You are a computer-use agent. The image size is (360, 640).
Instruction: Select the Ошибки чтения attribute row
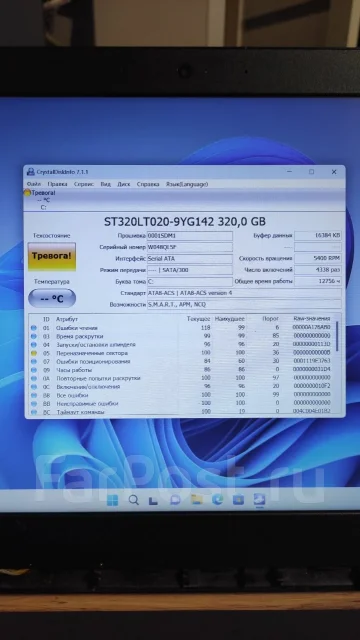[x=182, y=328]
